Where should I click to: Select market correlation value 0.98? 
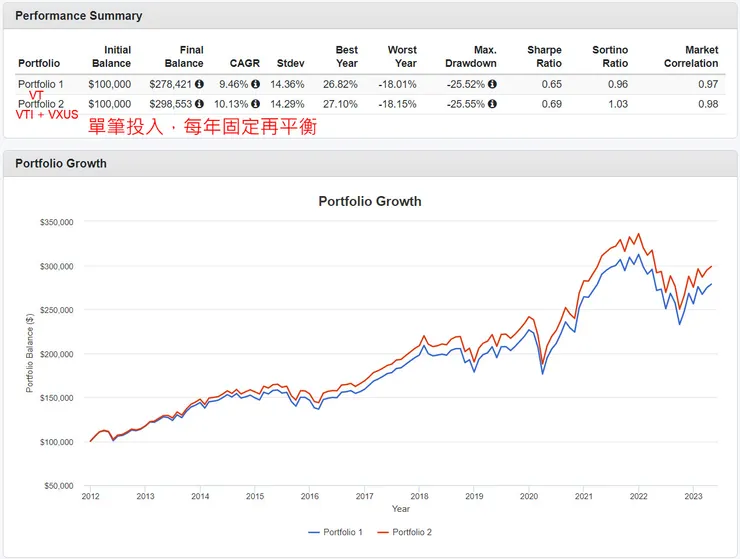(708, 104)
